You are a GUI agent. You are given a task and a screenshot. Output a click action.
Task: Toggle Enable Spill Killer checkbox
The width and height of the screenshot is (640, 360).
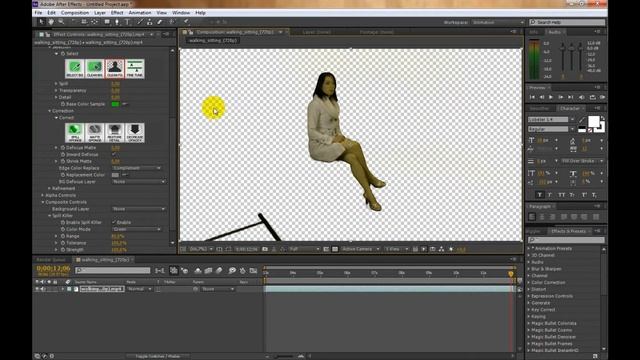click(x=114, y=222)
